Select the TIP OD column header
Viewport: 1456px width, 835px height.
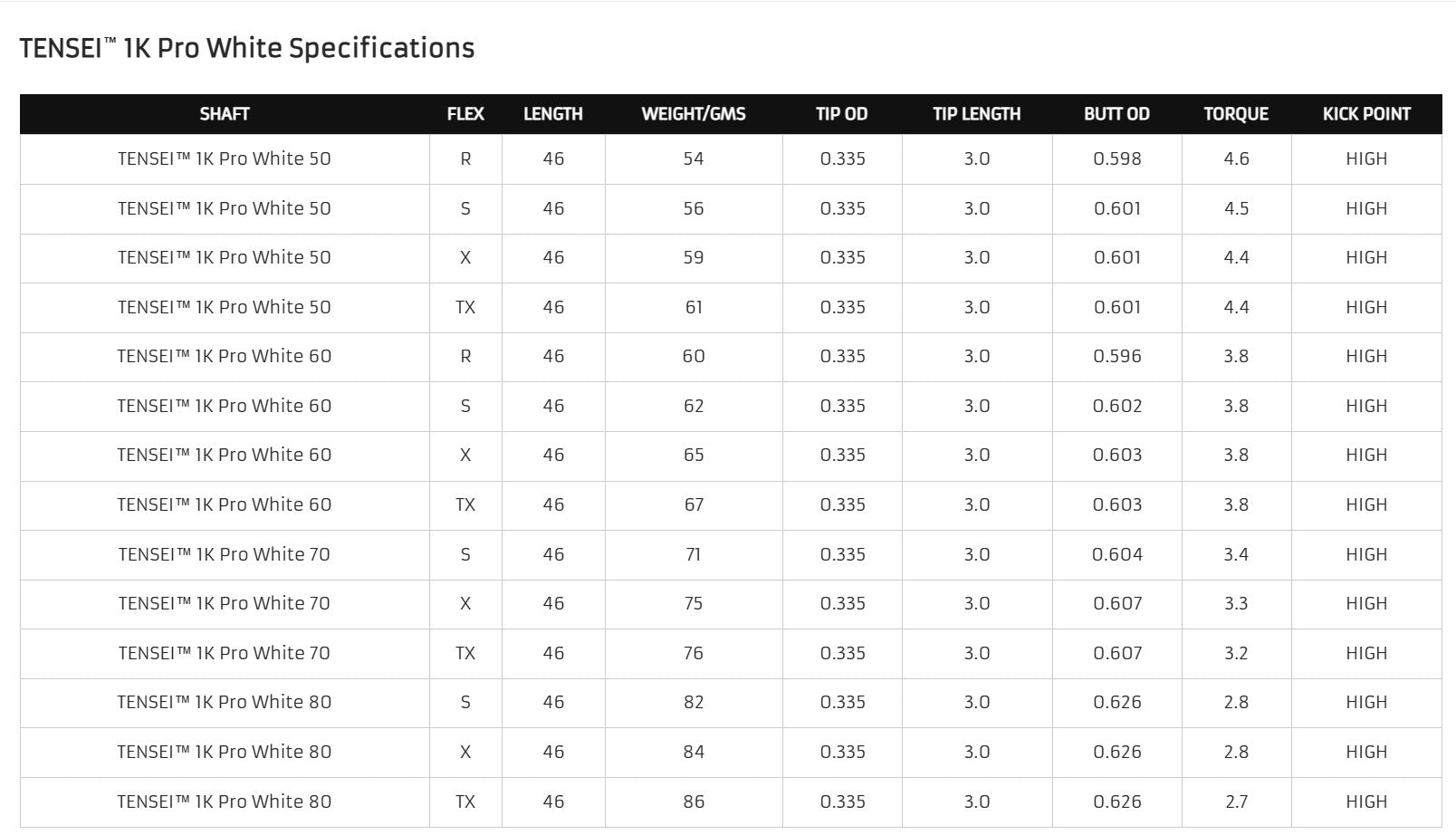842,114
